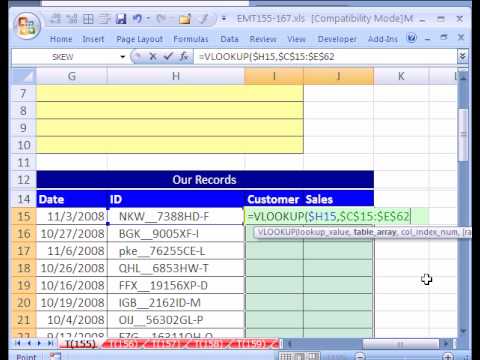Viewport: 480px width, 360px height.
Task: Select column H header
Action: 176,76
